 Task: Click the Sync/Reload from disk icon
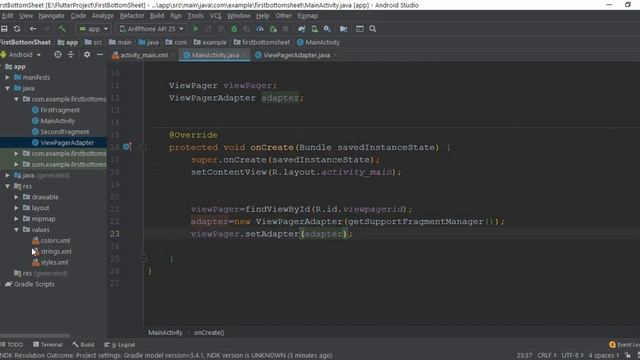[17, 29]
